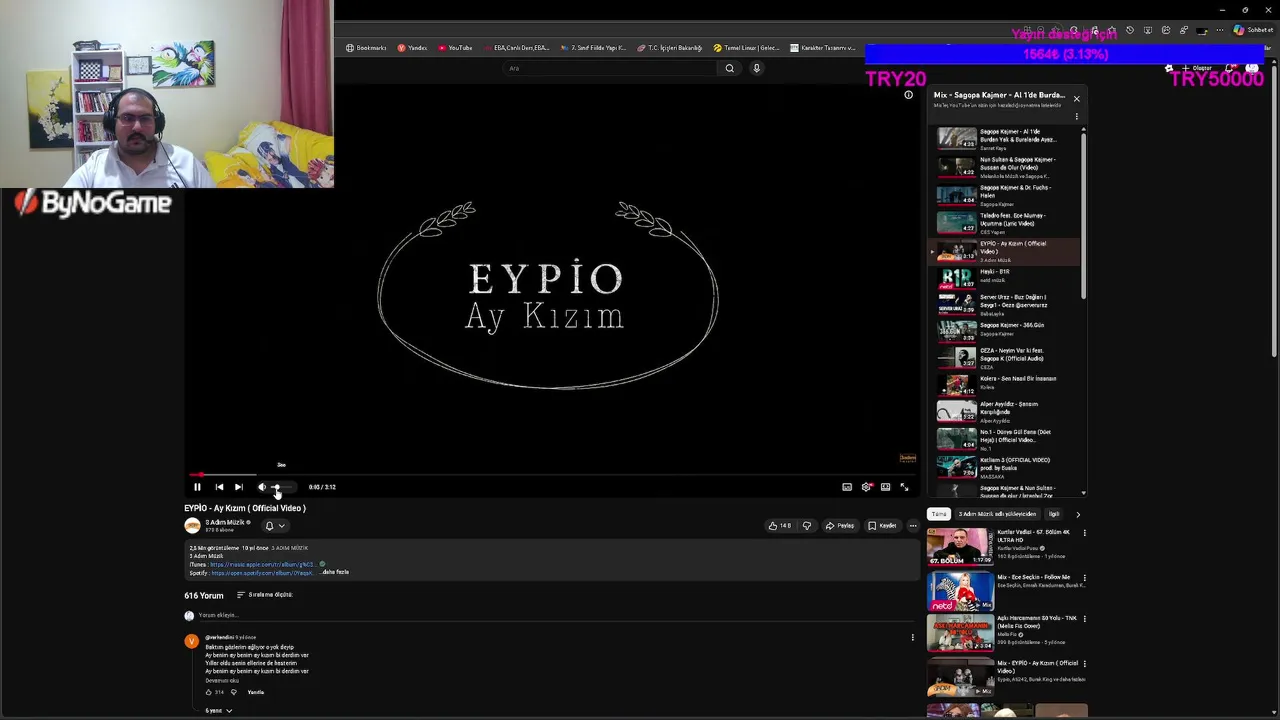Skip to the next video in player
This screenshot has height=720, width=1280.
click(x=238, y=487)
